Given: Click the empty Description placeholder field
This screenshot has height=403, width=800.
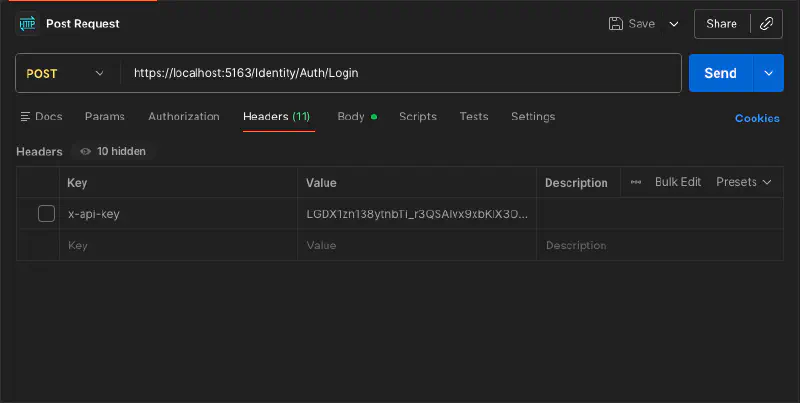Looking at the screenshot, I should pyautogui.click(x=660, y=245).
